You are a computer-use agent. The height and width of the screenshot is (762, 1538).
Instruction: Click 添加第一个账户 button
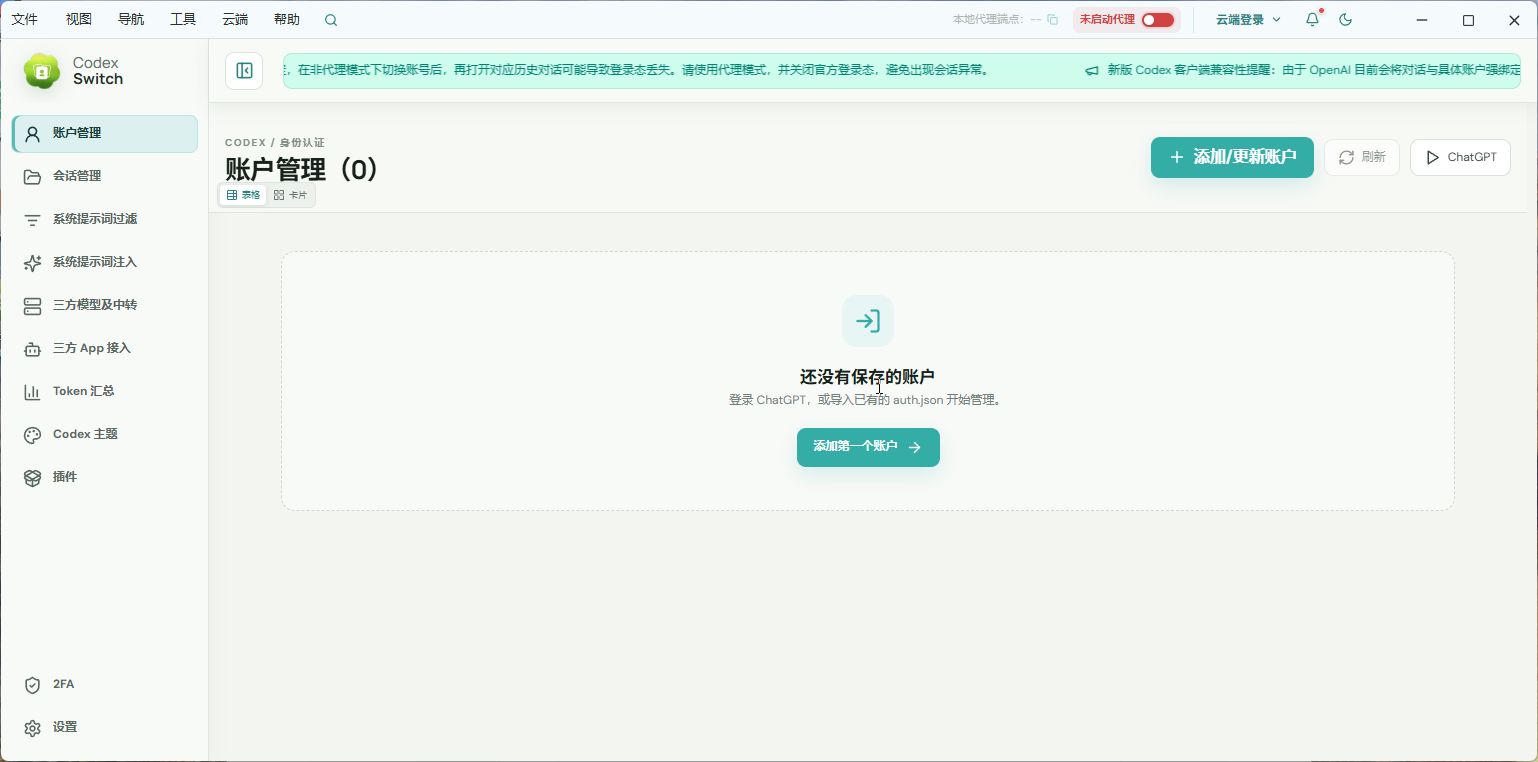click(x=868, y=447)
